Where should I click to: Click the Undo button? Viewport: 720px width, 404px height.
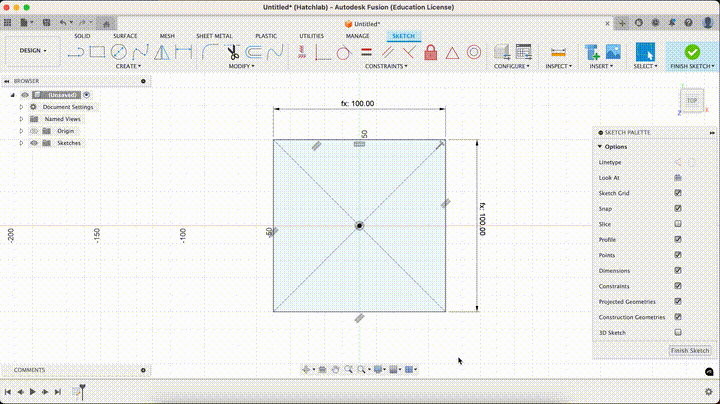(63, 22)
